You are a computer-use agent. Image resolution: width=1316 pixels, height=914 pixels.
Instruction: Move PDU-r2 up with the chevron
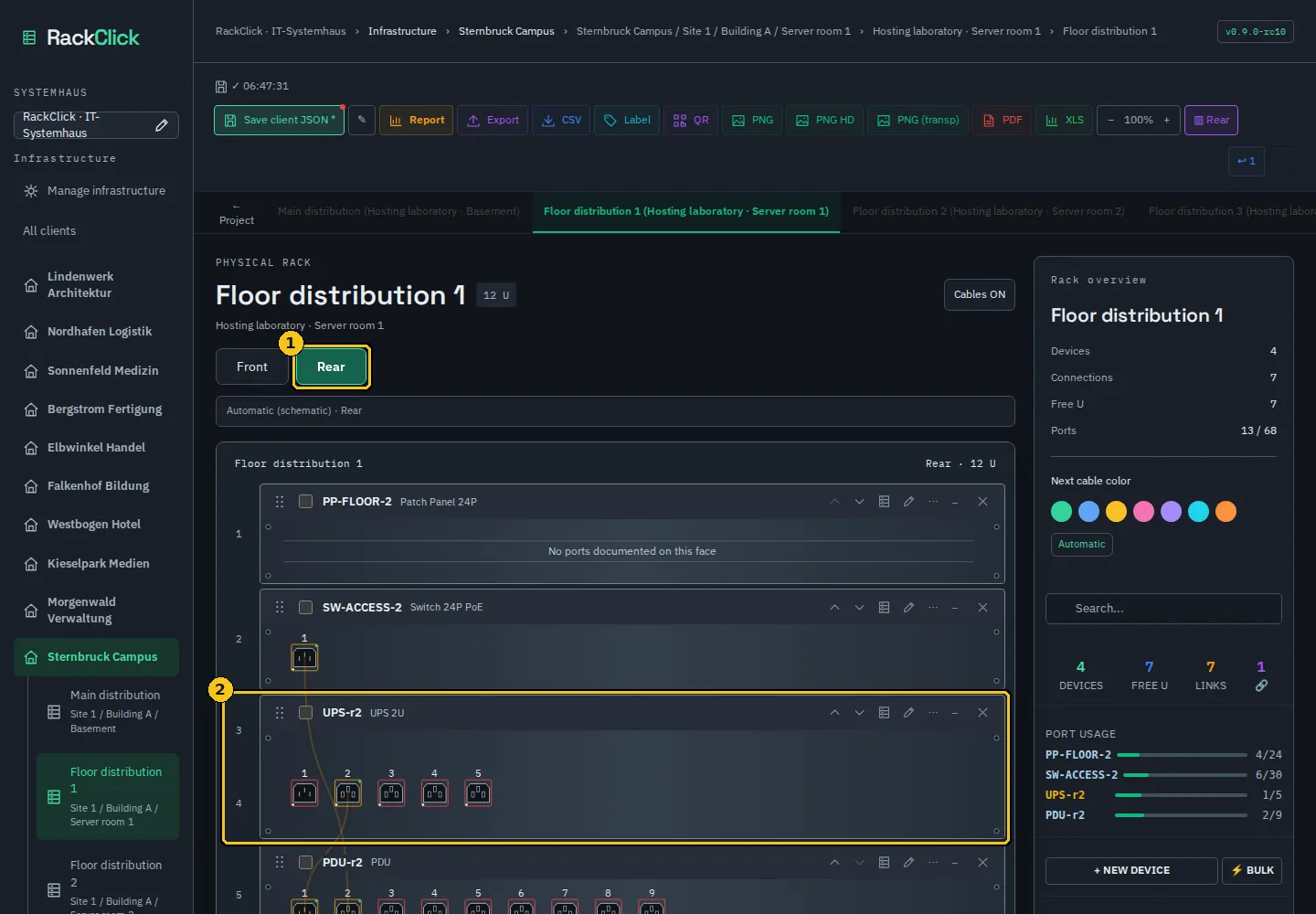(834, 863)
